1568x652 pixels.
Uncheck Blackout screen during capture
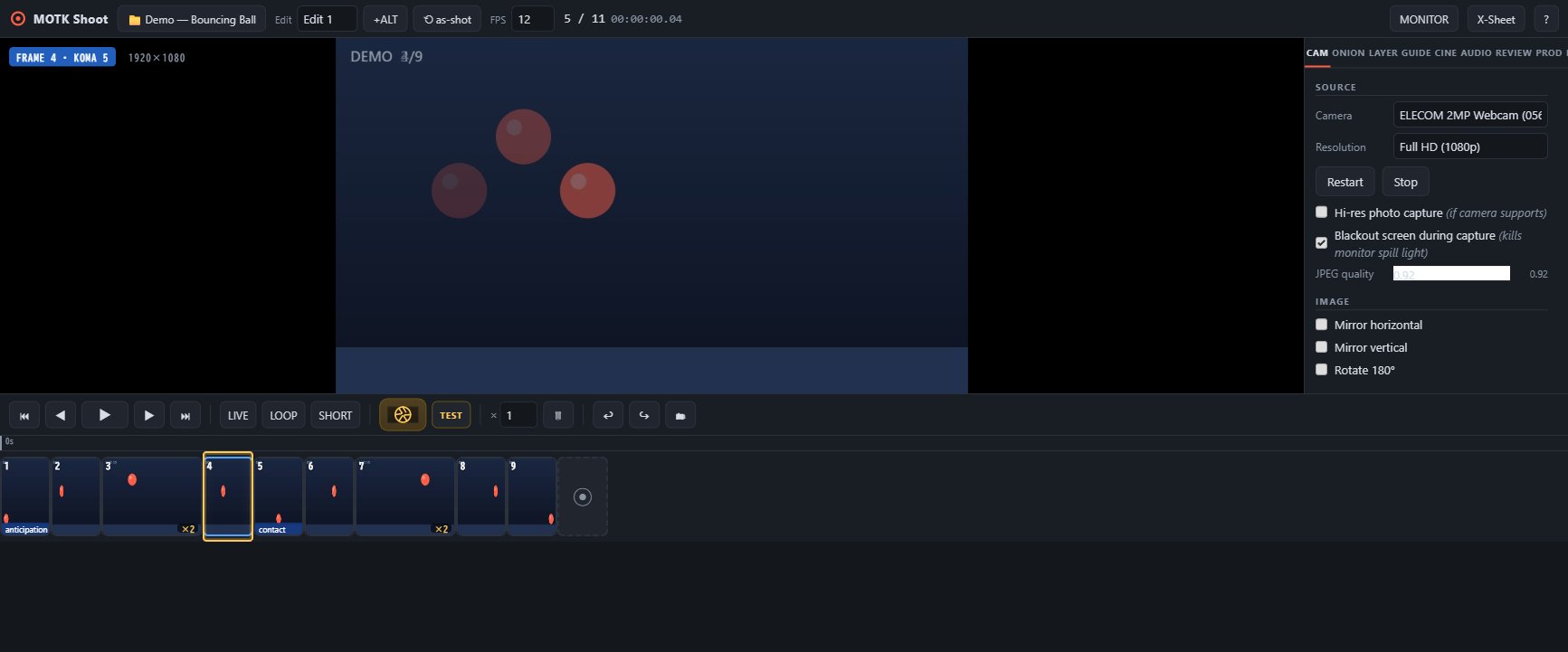point(1321,242)
